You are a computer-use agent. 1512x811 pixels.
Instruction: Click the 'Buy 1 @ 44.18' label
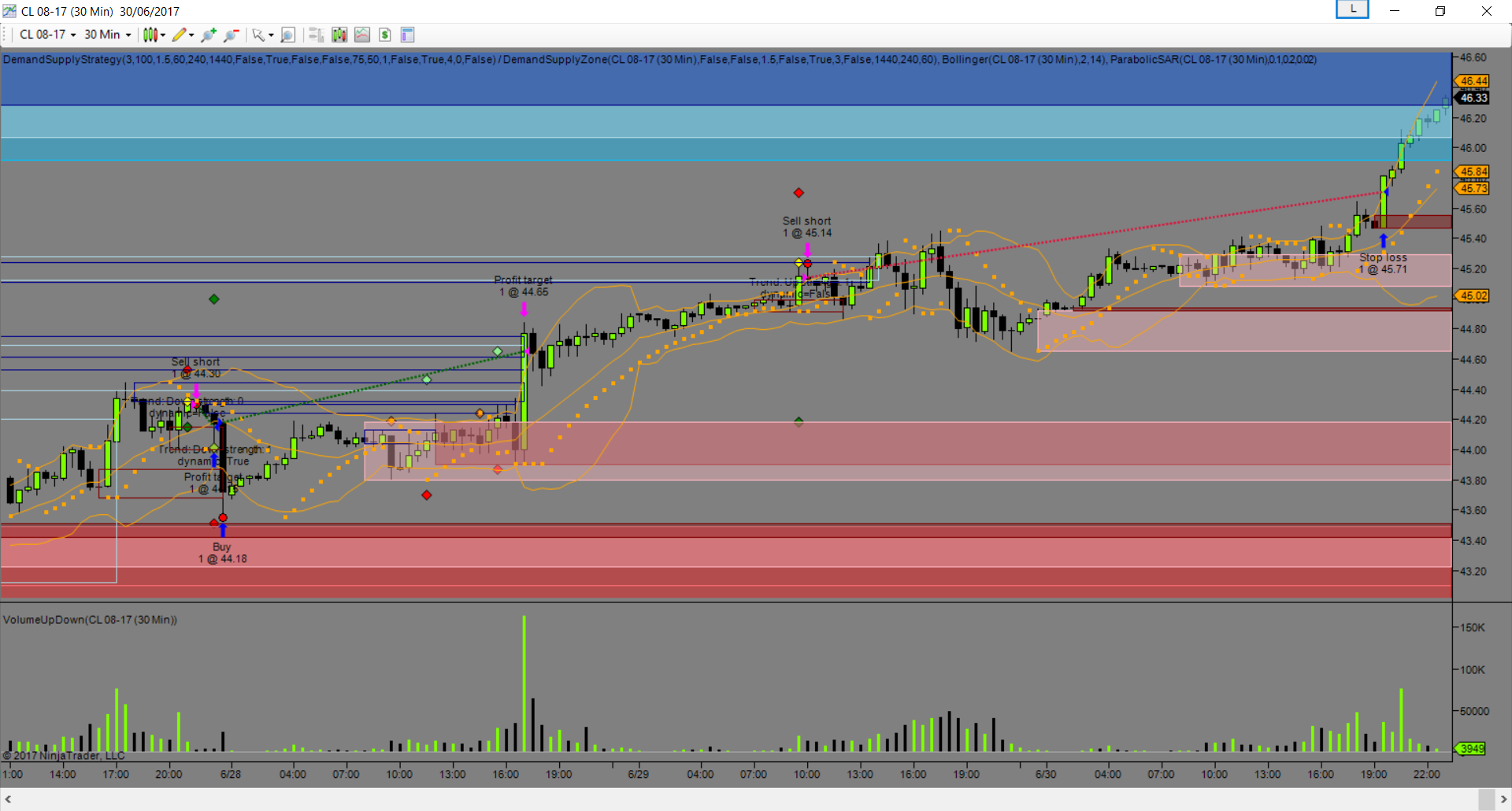click(x=222, y=553)
